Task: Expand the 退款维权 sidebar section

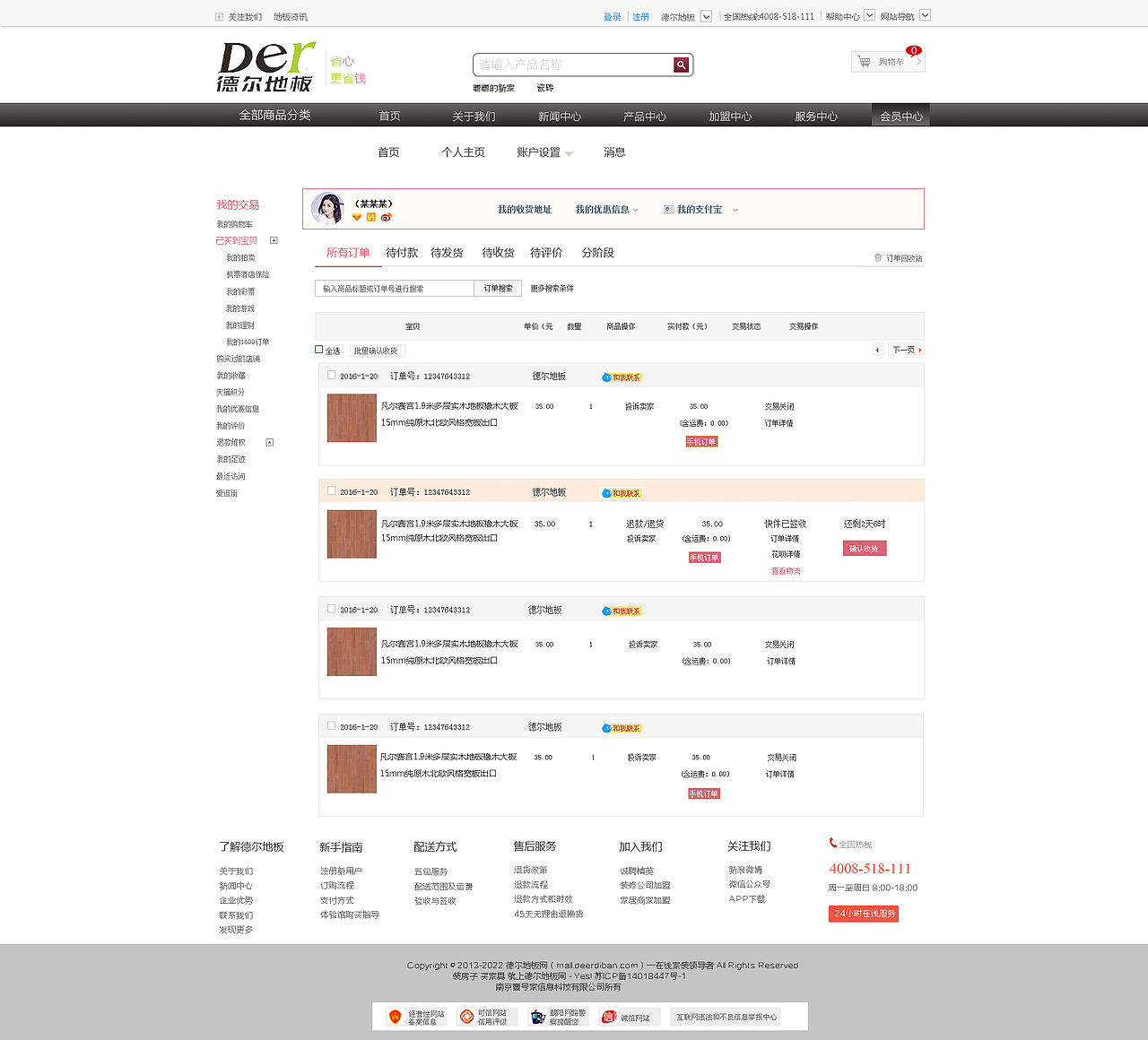Action: [x=269, y=442]
